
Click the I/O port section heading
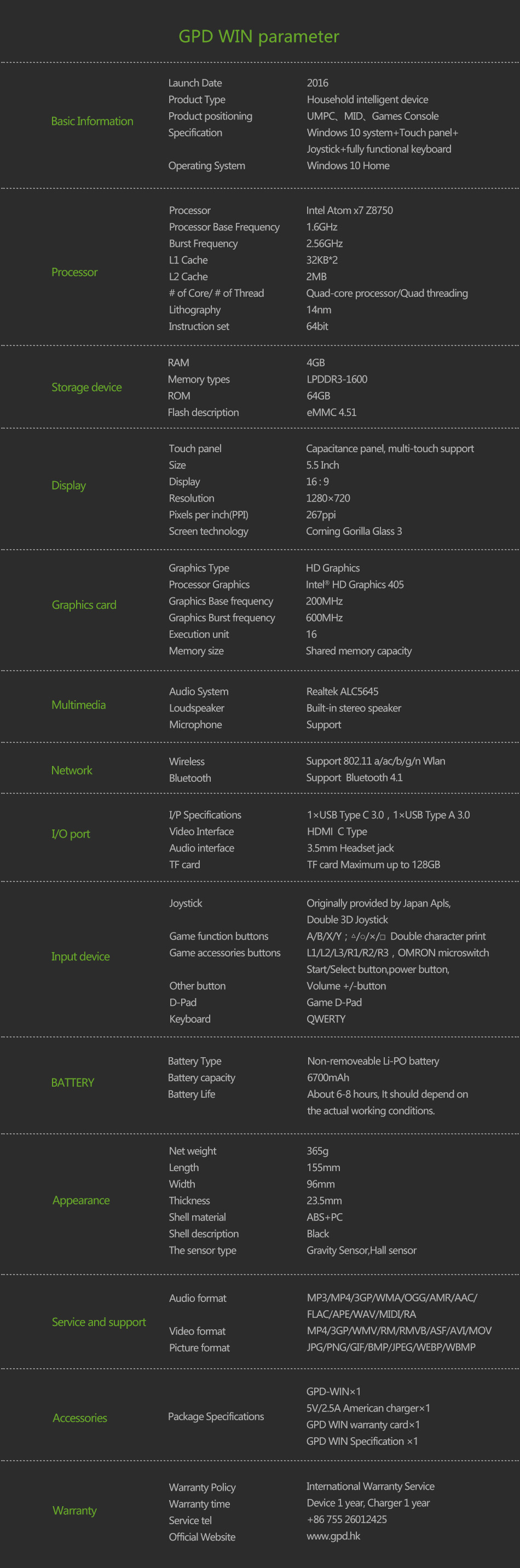click(71, 834)
